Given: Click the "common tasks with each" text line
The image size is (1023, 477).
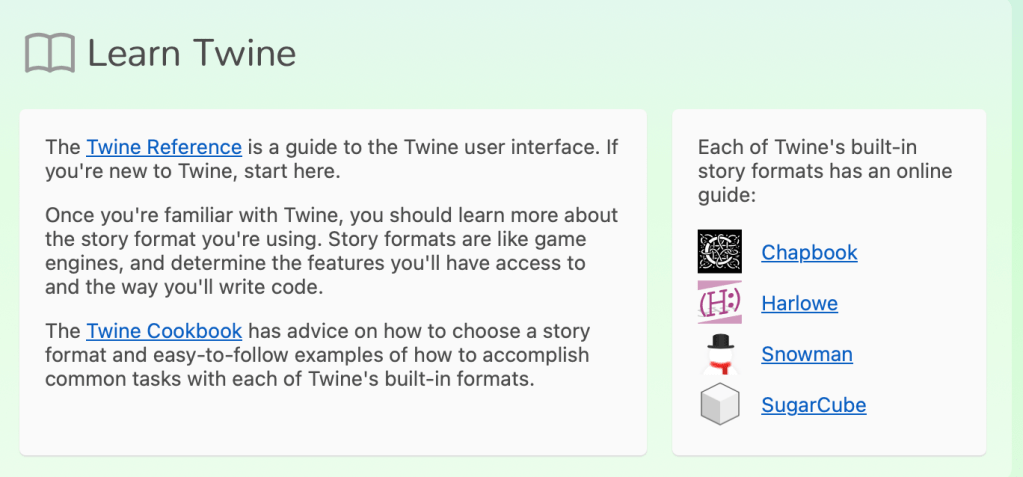Looking at the screenshot, I should (150, 379).
